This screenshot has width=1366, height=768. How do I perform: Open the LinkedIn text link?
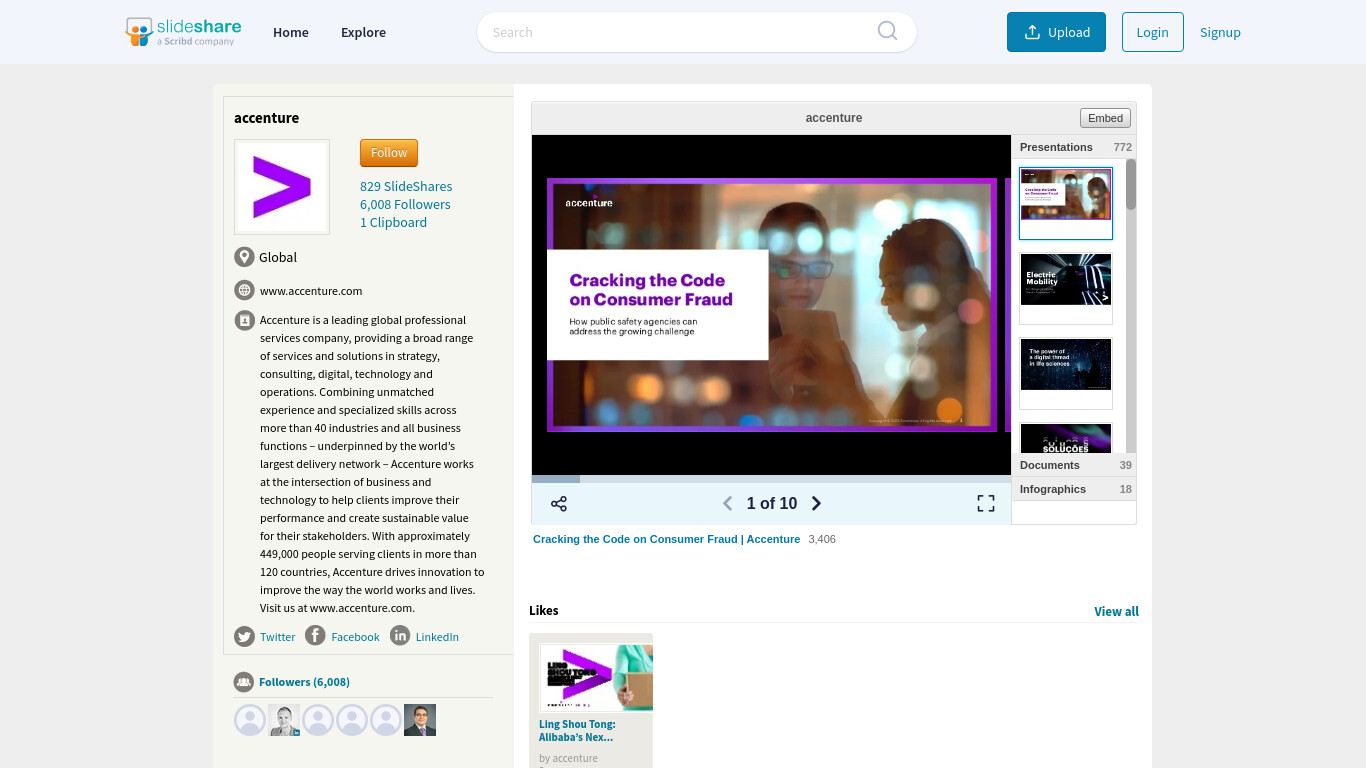(437, 637)
